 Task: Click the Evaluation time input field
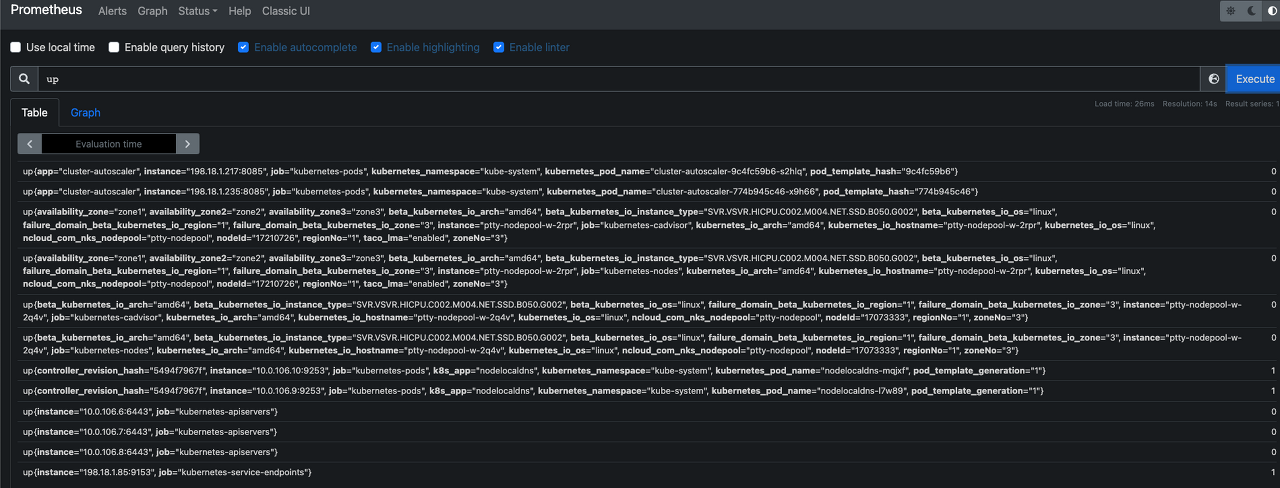coord(109,144)
